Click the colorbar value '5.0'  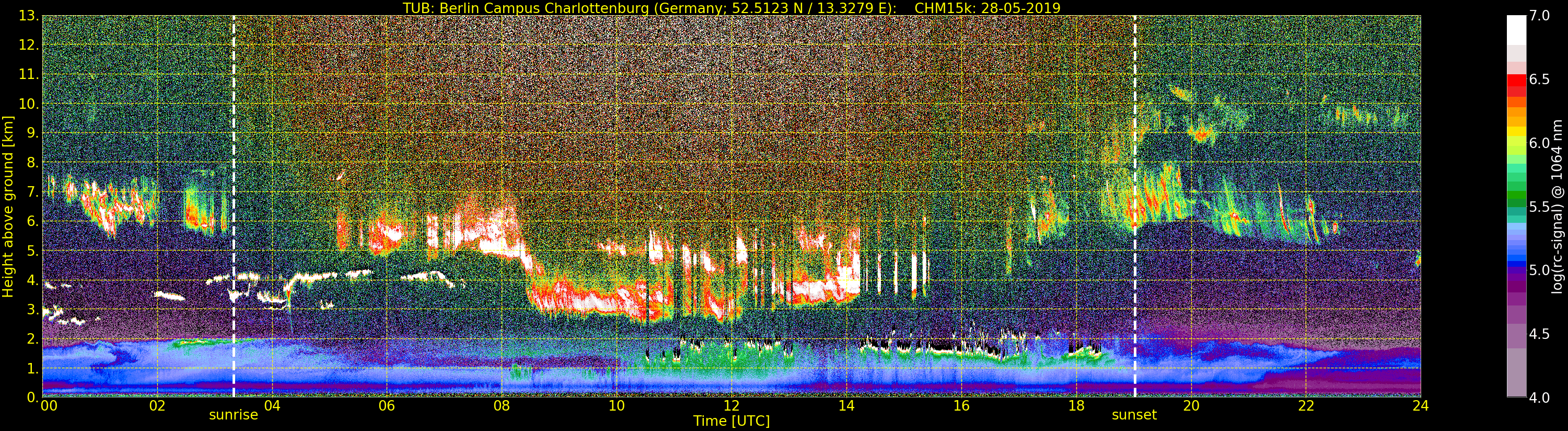tap(1539, 270)
